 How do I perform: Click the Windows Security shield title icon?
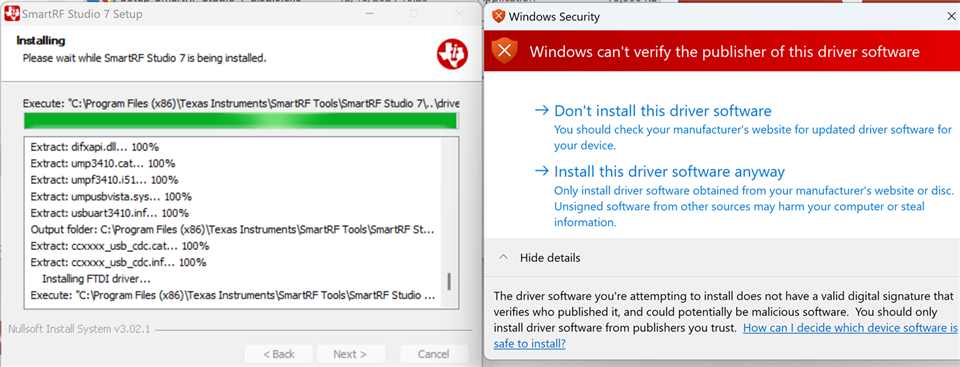tap(498, 17)
